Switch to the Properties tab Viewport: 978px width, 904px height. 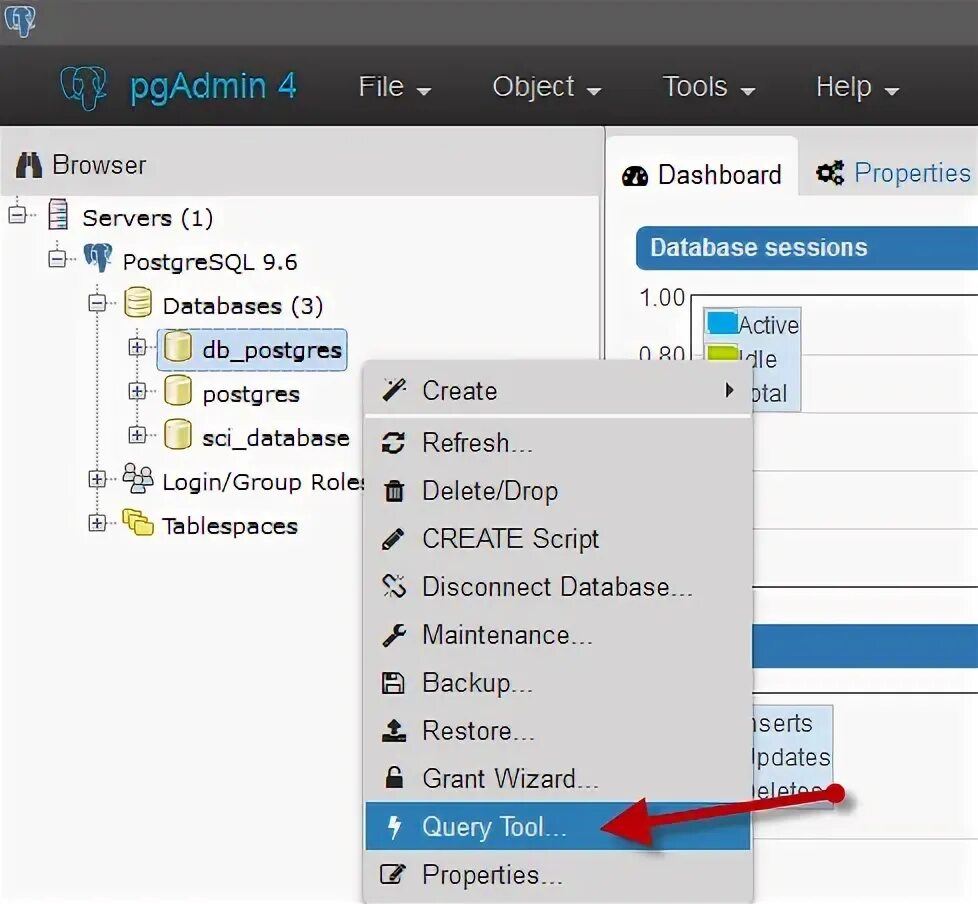pyautogui.click(x=893, y=173)
